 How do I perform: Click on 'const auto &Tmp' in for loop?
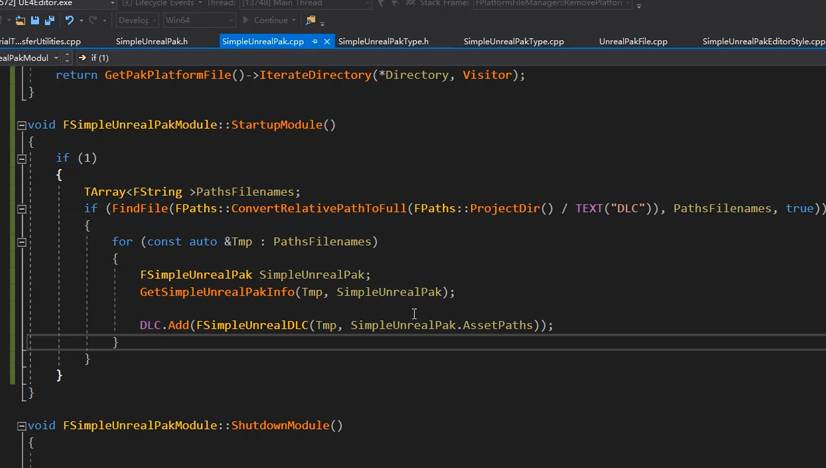click(199, 242)
